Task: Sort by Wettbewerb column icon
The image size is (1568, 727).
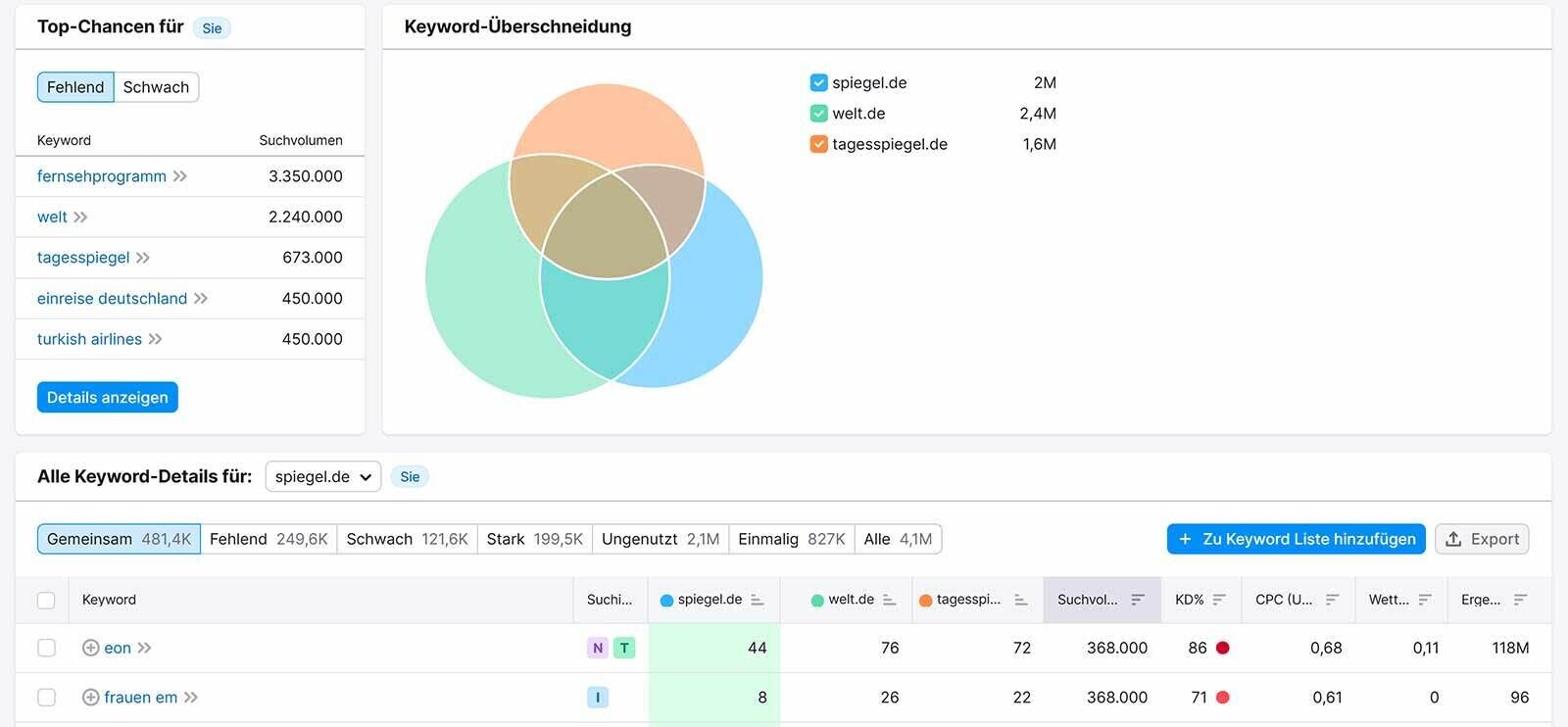Action: [1426, 600]
